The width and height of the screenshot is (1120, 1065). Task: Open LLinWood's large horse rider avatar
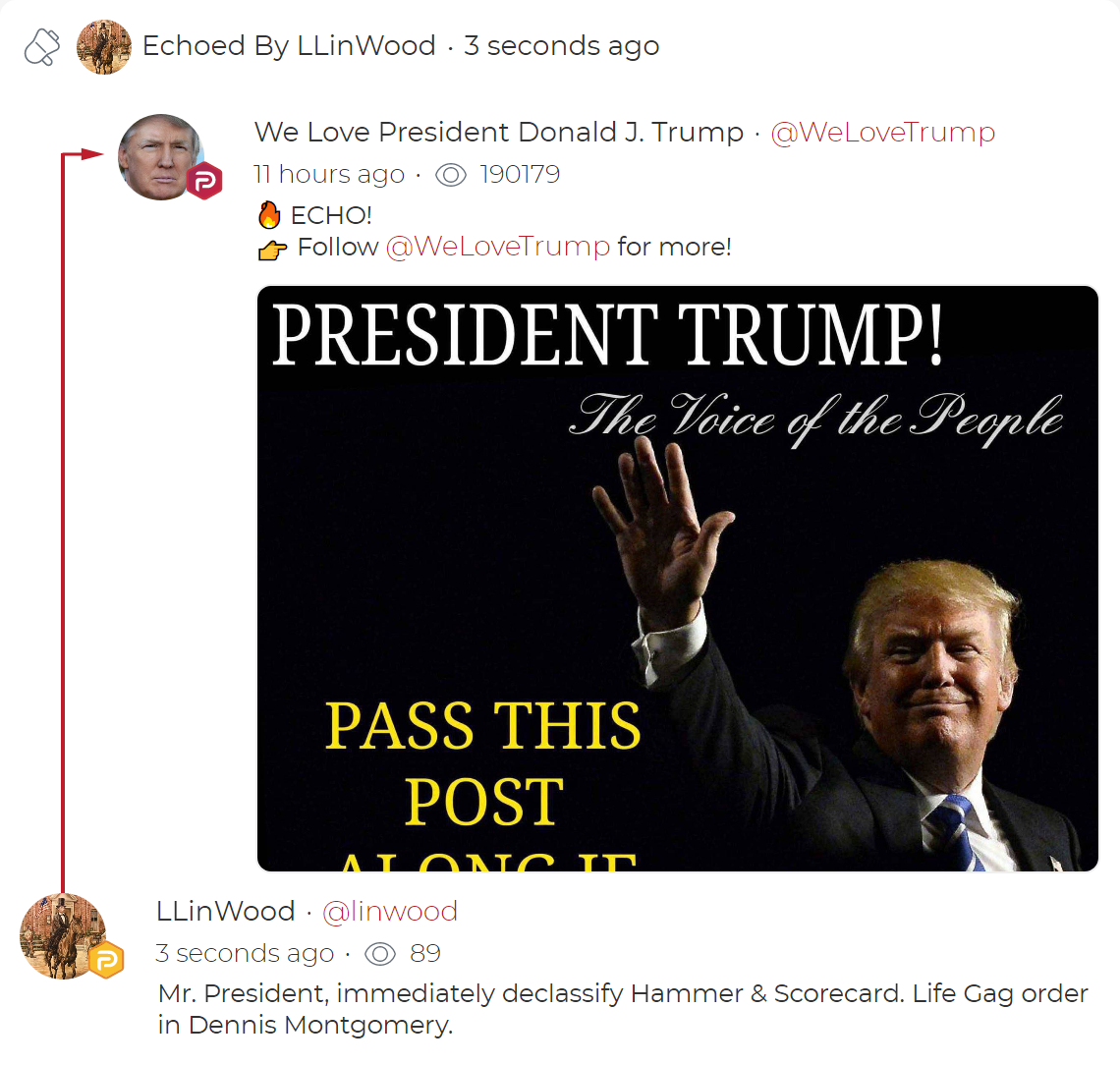coord(63,936)
